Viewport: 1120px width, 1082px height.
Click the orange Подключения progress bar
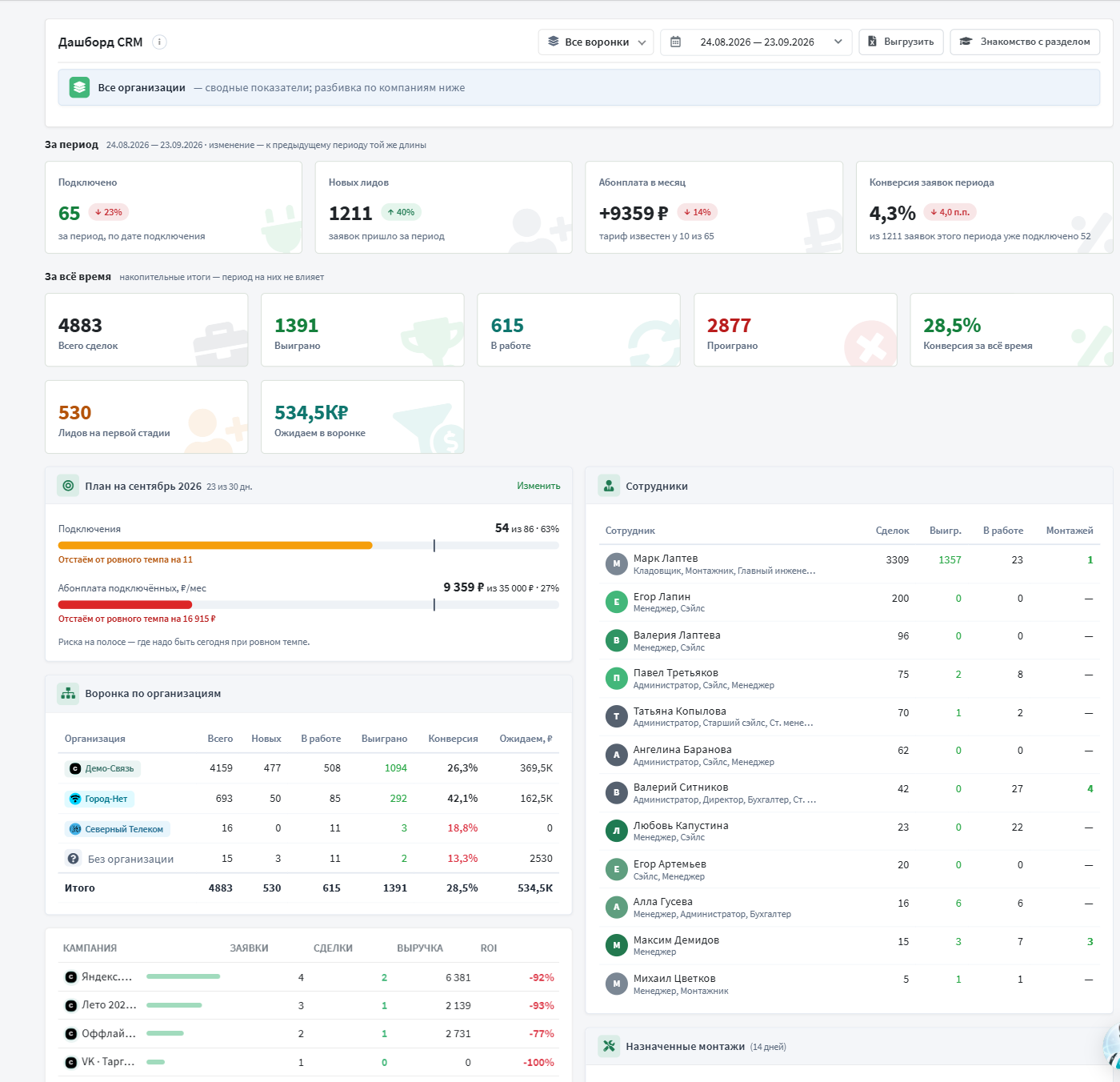[x=215, y=545]
